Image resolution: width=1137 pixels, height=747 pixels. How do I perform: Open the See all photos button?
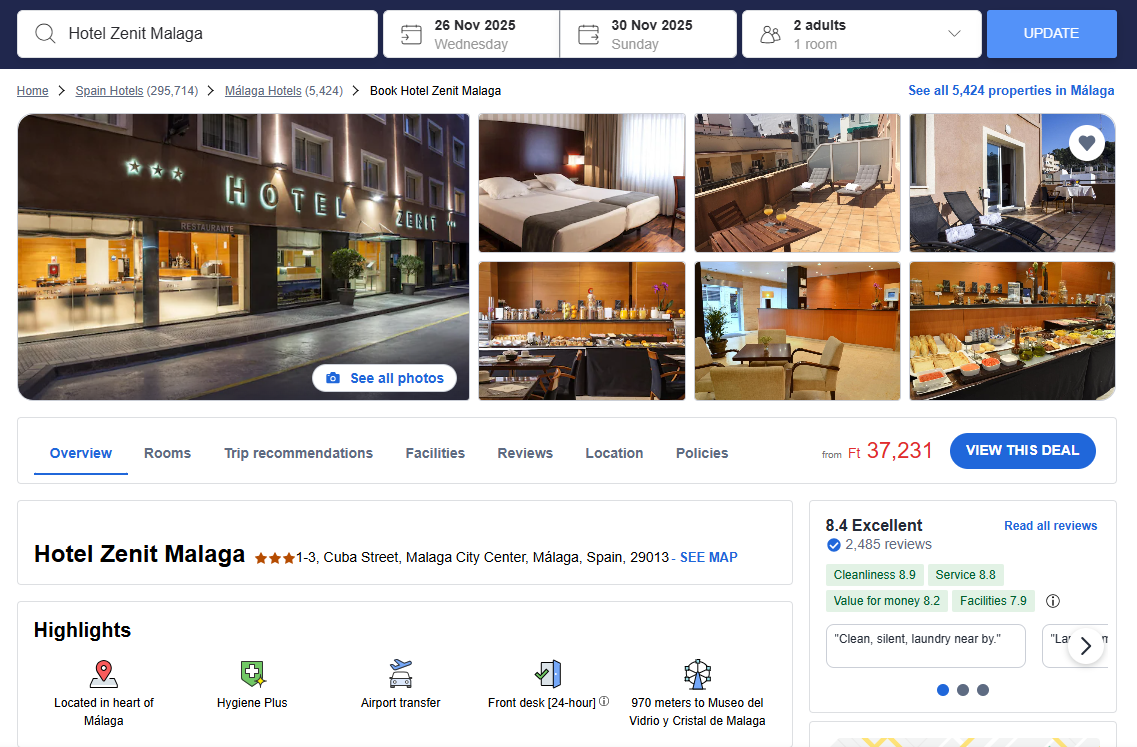pos(384,378)
